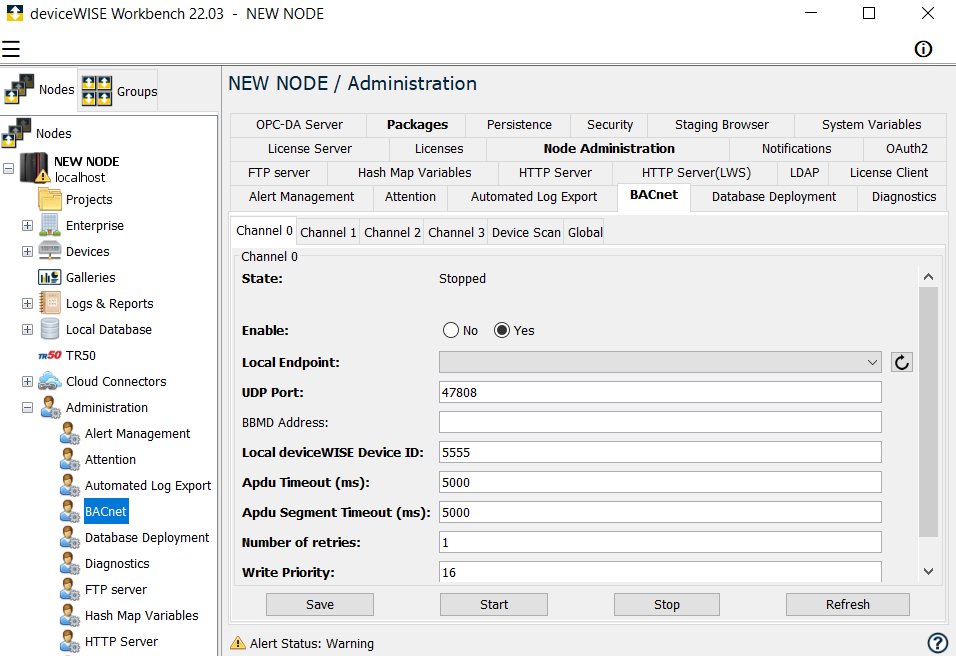Expand the Devices tree node
The image size is (956, 656).
point(27,251)
